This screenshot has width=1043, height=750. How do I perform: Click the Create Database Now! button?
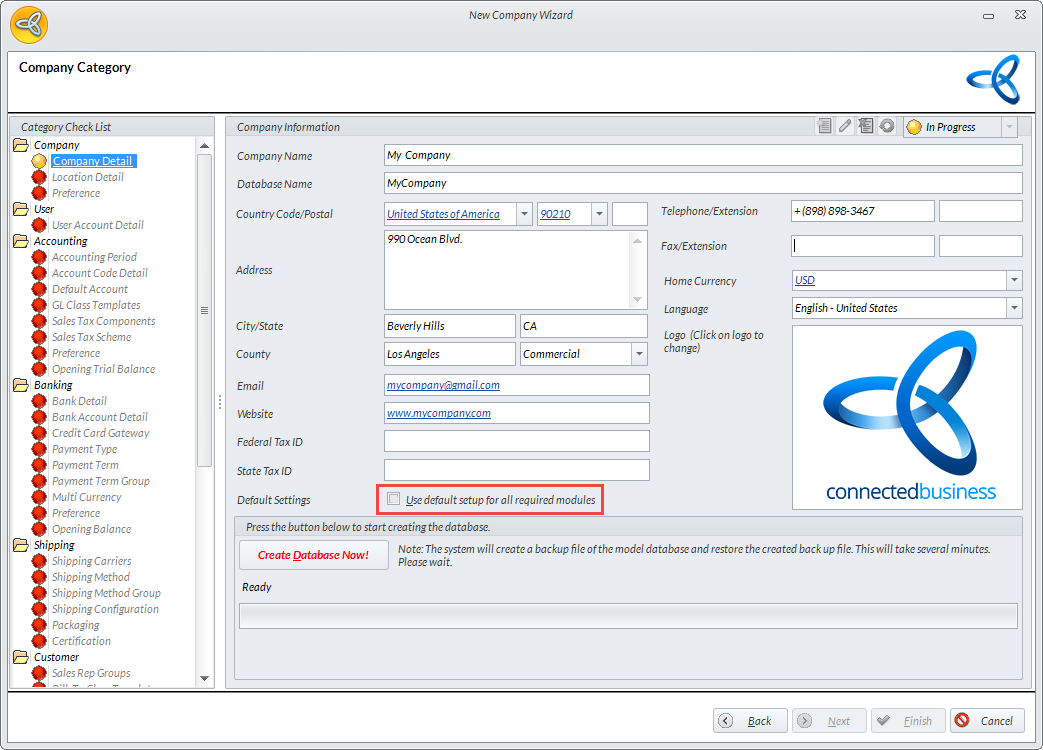313,555
